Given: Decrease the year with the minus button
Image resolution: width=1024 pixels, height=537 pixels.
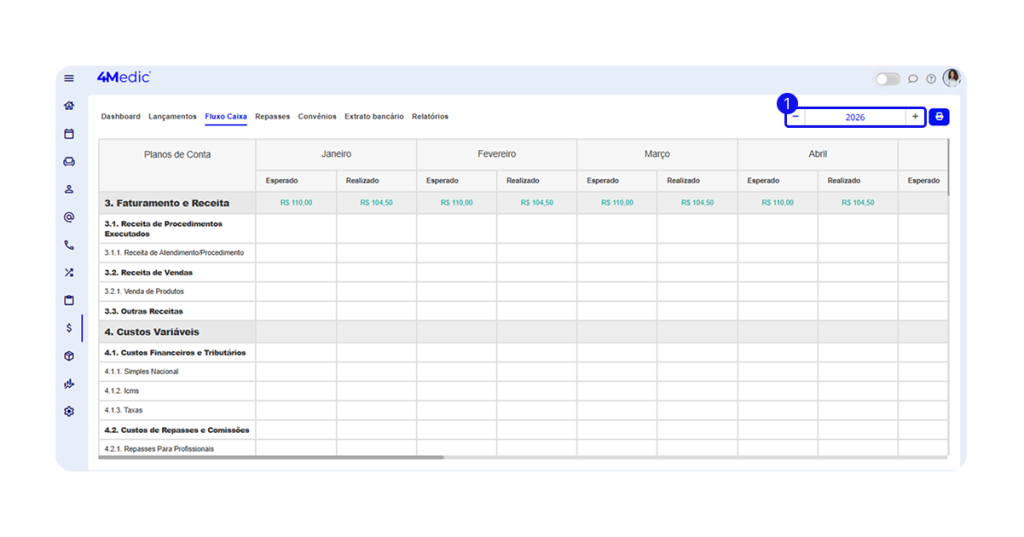Looking at the screenshot, I should click(796, 117).
